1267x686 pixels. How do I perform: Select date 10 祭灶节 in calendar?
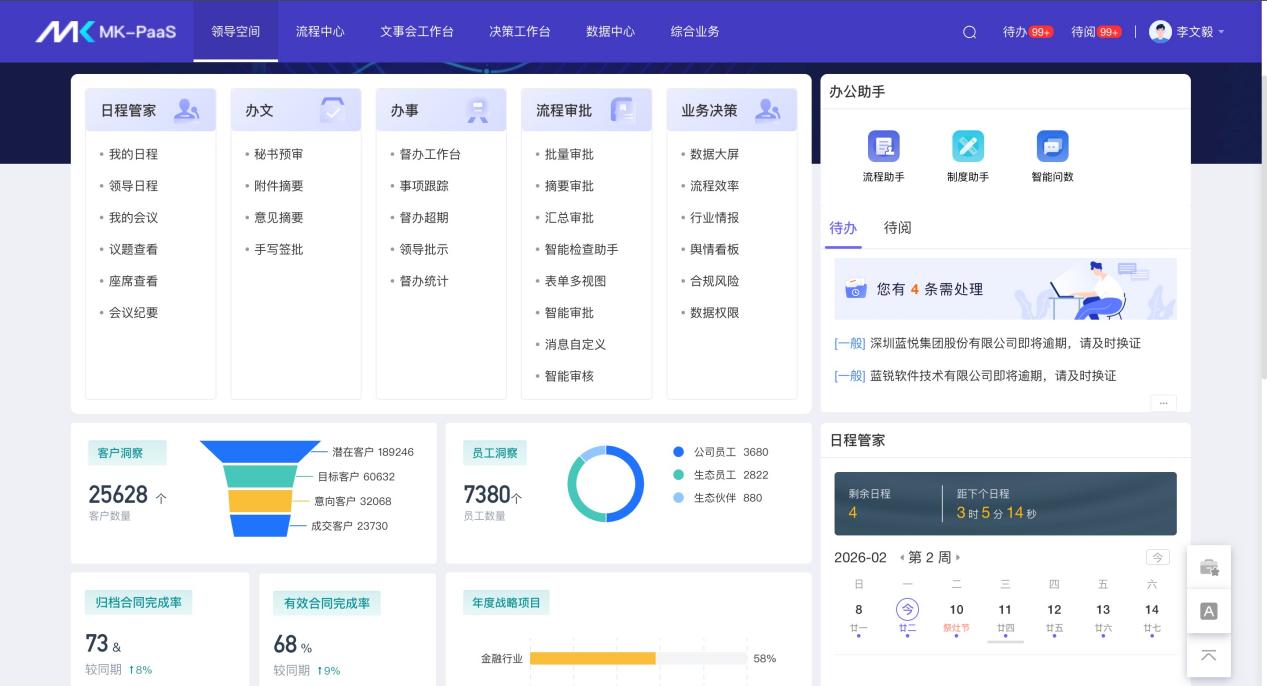pos(956,617)
